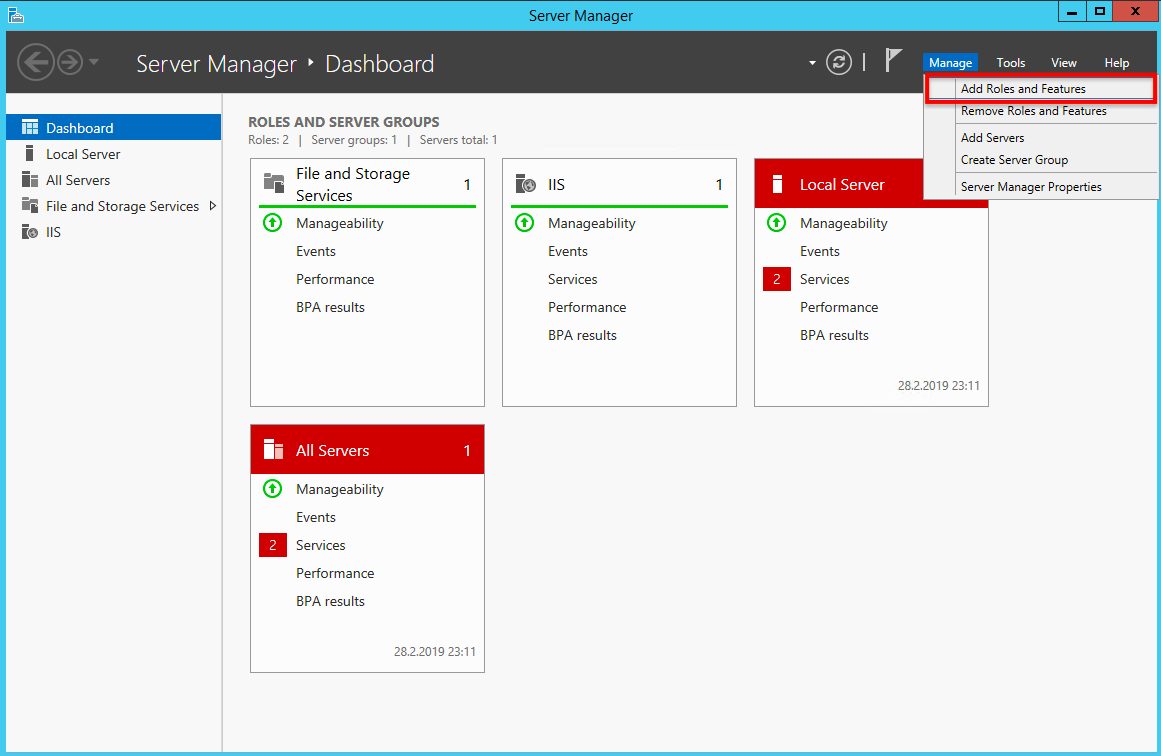Open the Tools menu
Screen dimensions: 1161x756
tap(1010, 63)
